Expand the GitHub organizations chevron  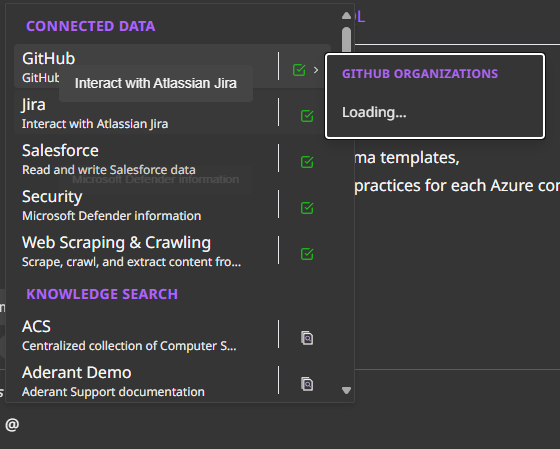tap(316, 70)
